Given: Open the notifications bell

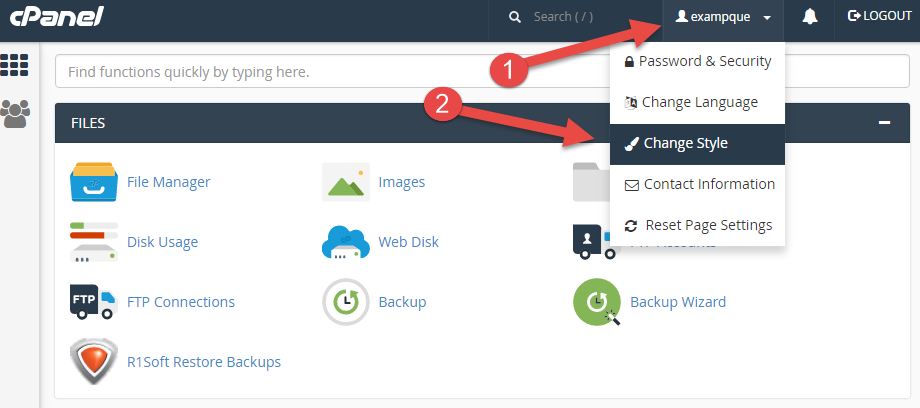Looking at the screenshot, I should (x=810, y=16).
